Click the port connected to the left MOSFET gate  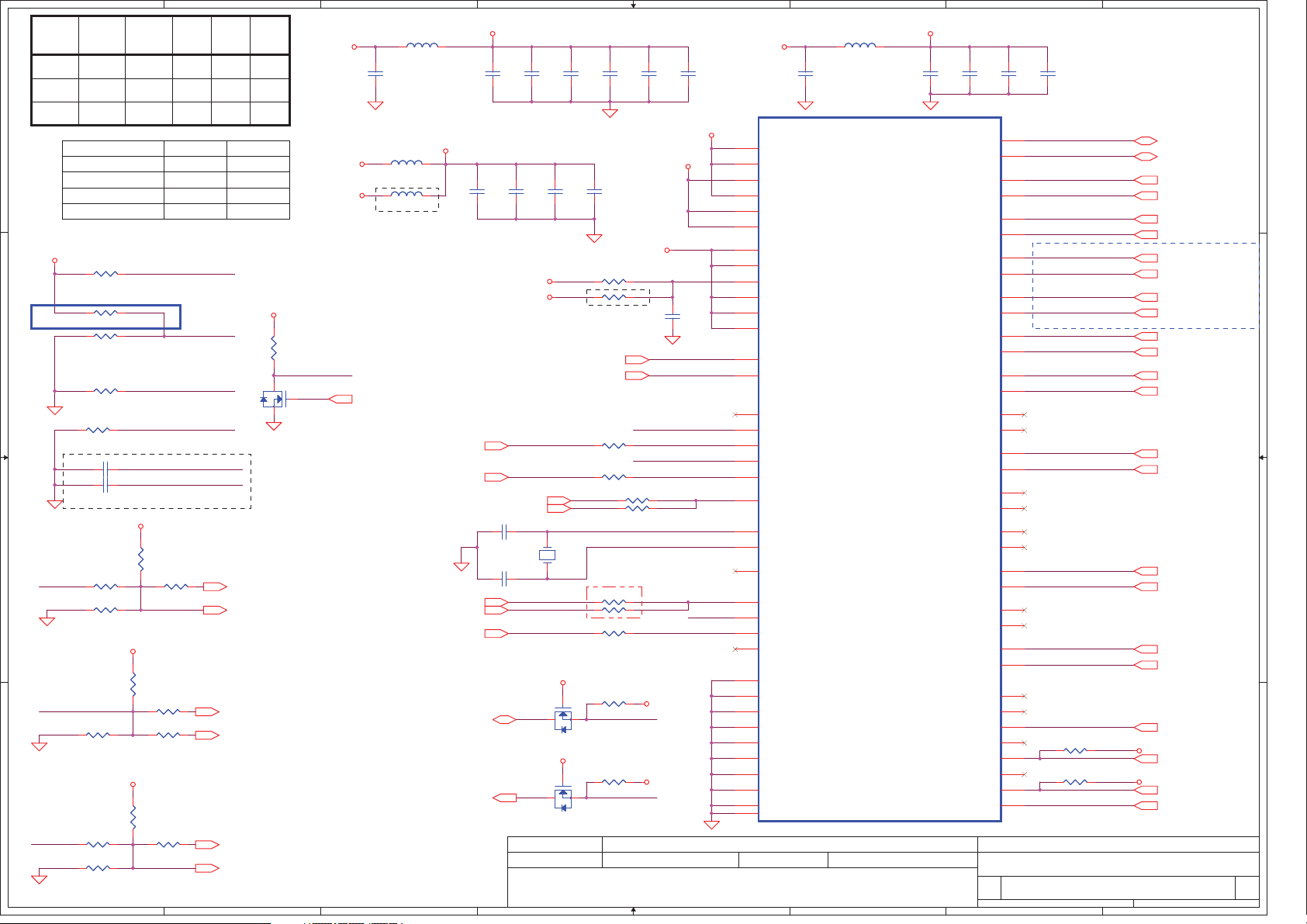click(x=341, y=399)
